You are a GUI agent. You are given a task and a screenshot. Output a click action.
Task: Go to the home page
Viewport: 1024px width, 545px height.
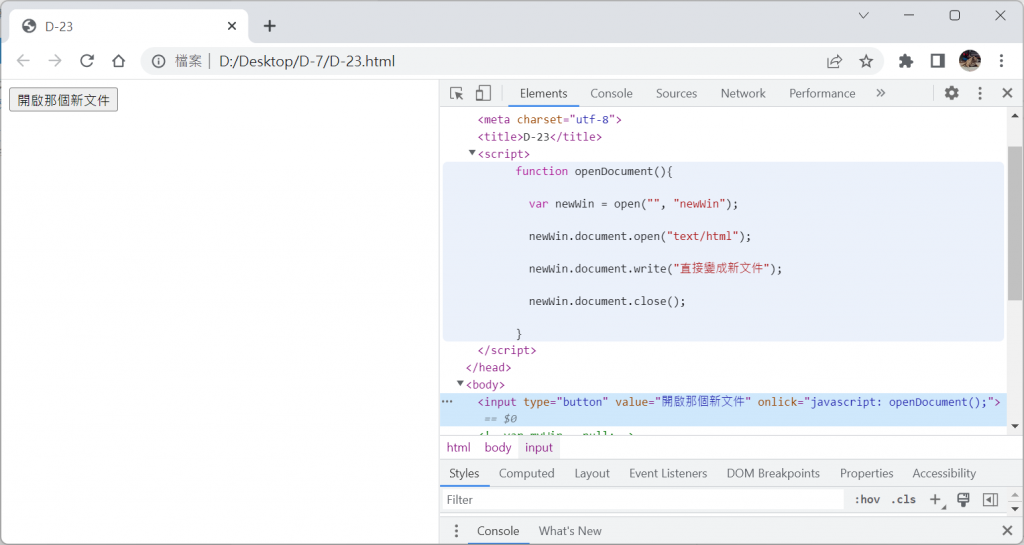[x=118, y=61]
